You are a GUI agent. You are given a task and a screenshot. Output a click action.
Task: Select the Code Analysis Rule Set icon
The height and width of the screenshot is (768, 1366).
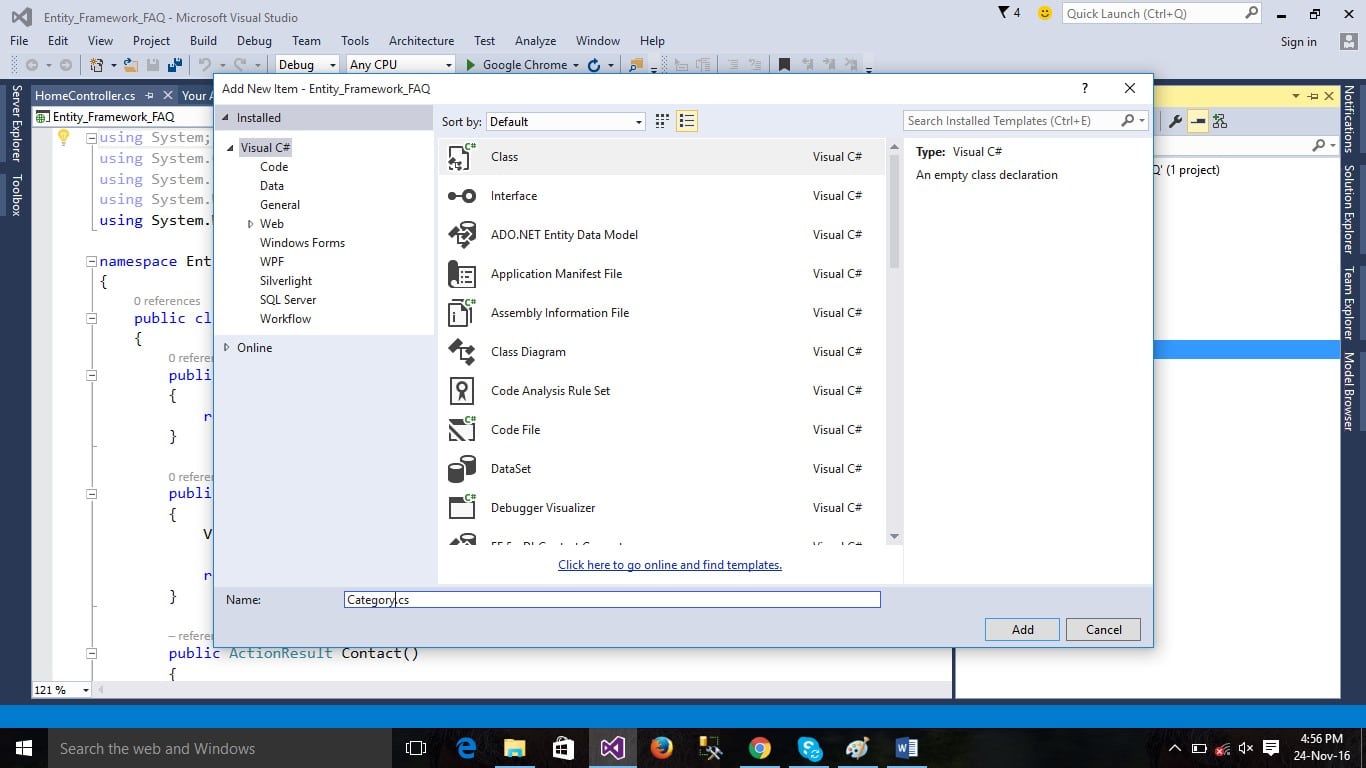point(462,391)
